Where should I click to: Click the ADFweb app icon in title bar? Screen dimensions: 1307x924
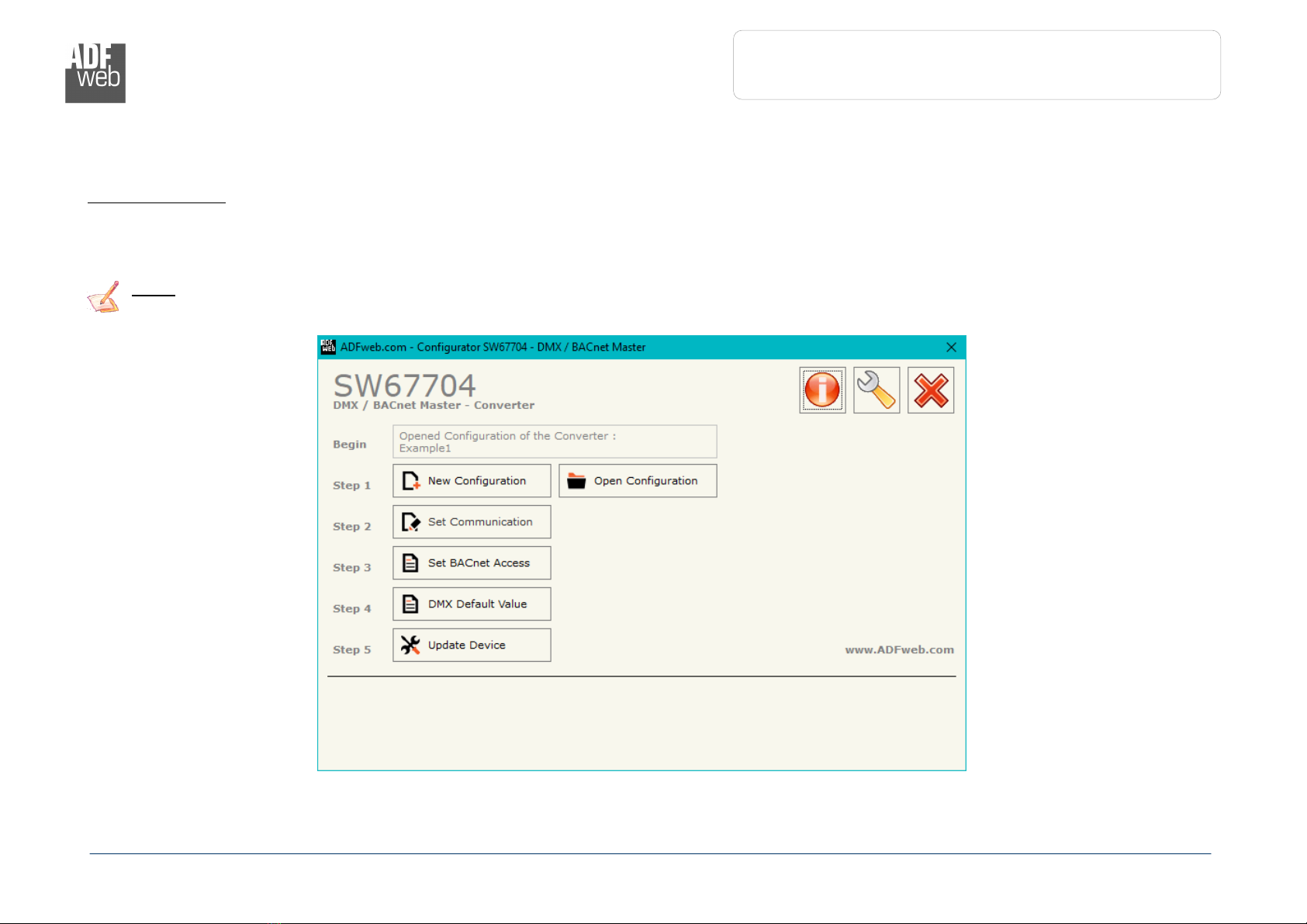tap(329, 347)
